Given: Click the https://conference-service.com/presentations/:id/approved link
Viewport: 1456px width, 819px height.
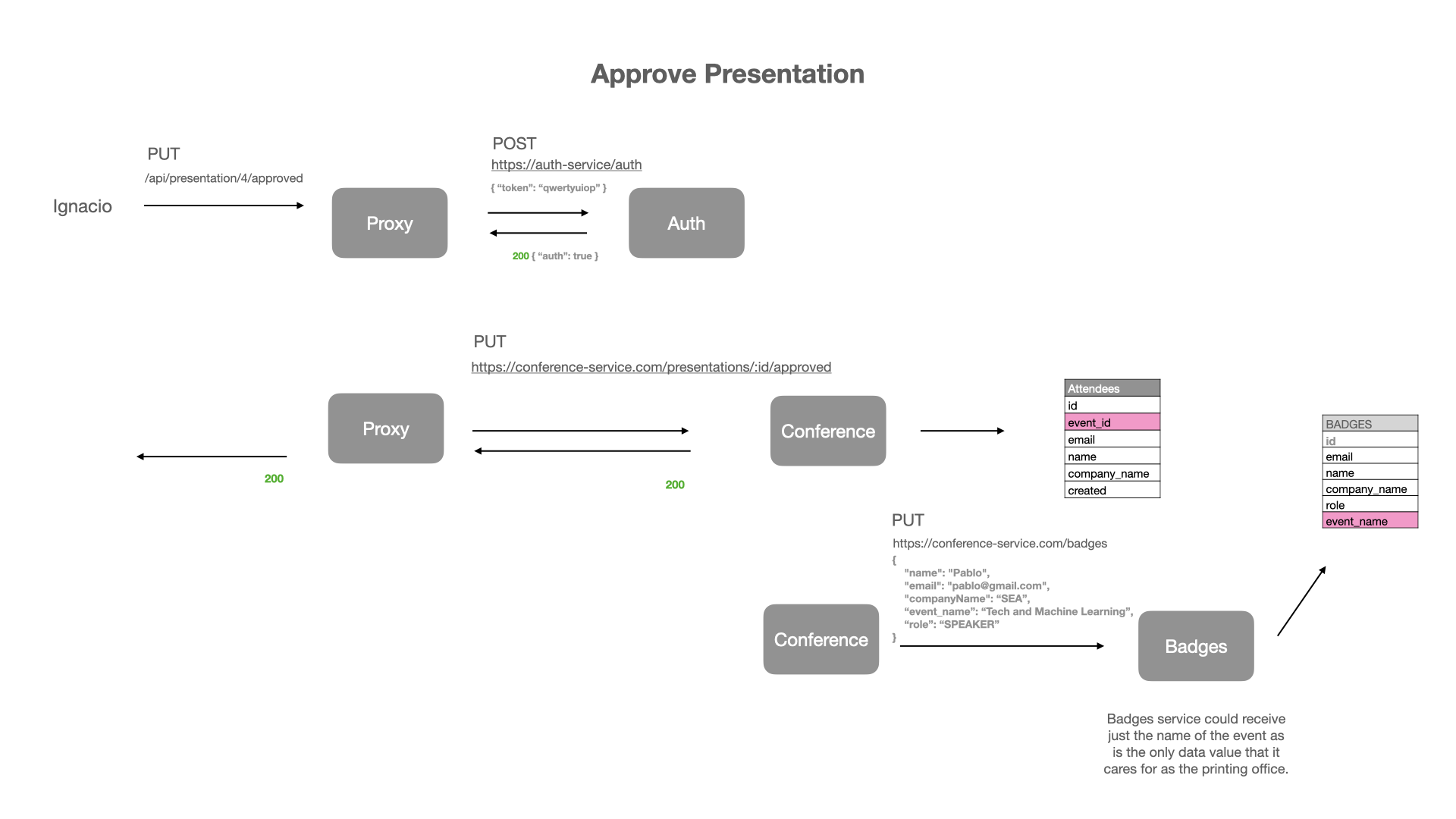Looking at the screenshot, I should pos(651,367).
